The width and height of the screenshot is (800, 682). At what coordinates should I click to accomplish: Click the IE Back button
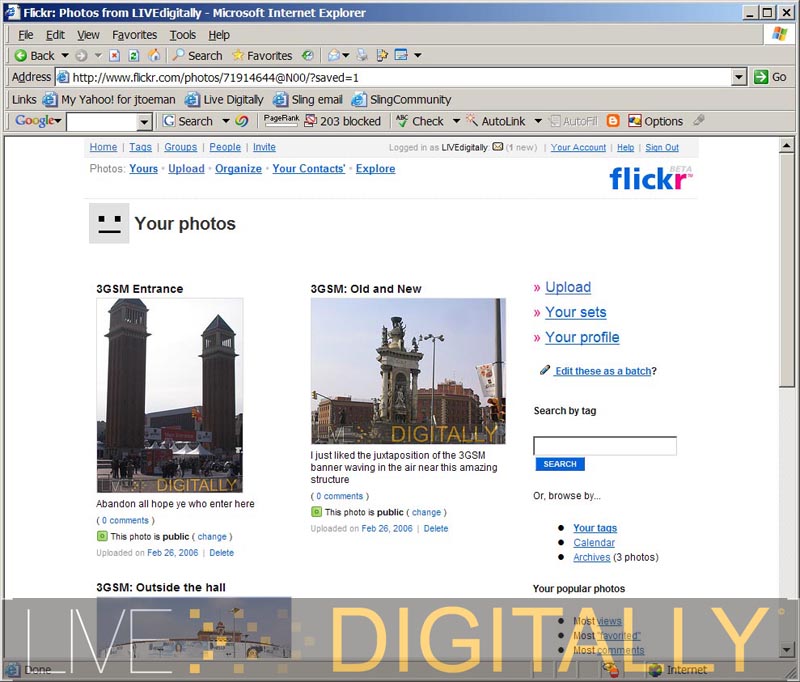(34, 56)
